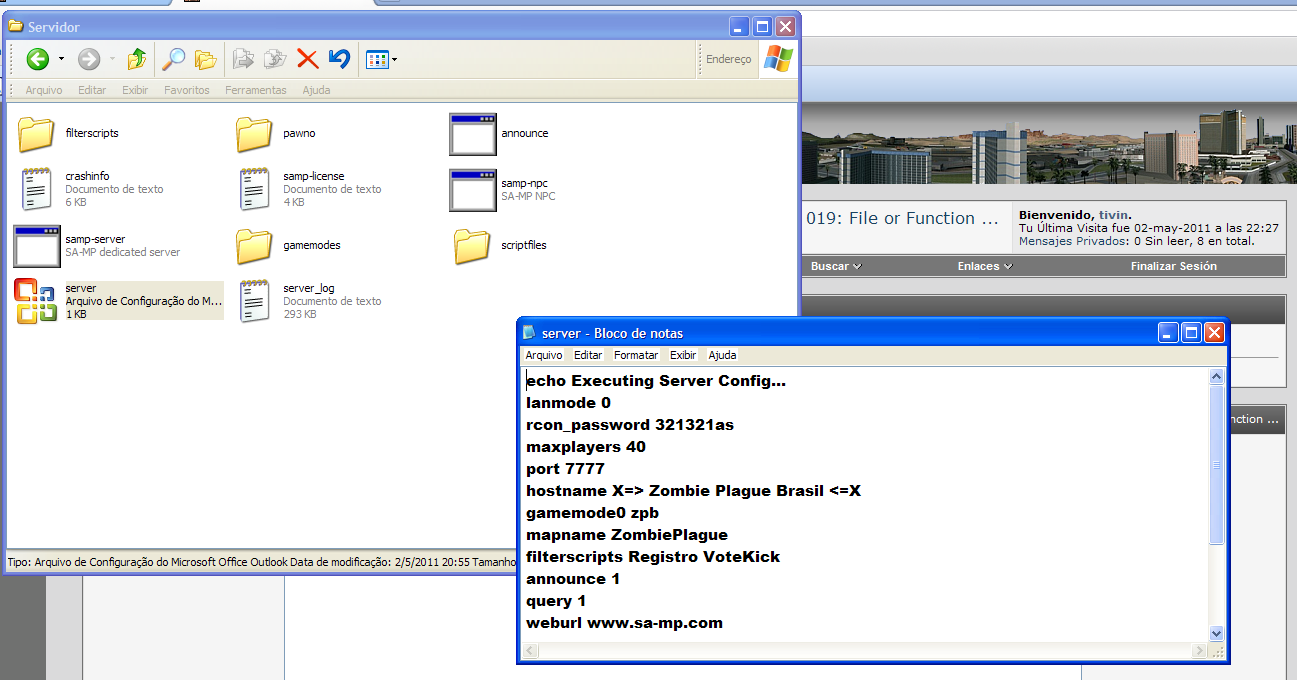Open Exibir menu in Servidor window
Screen dimensions: 1297x680
[x=135, y=90]
